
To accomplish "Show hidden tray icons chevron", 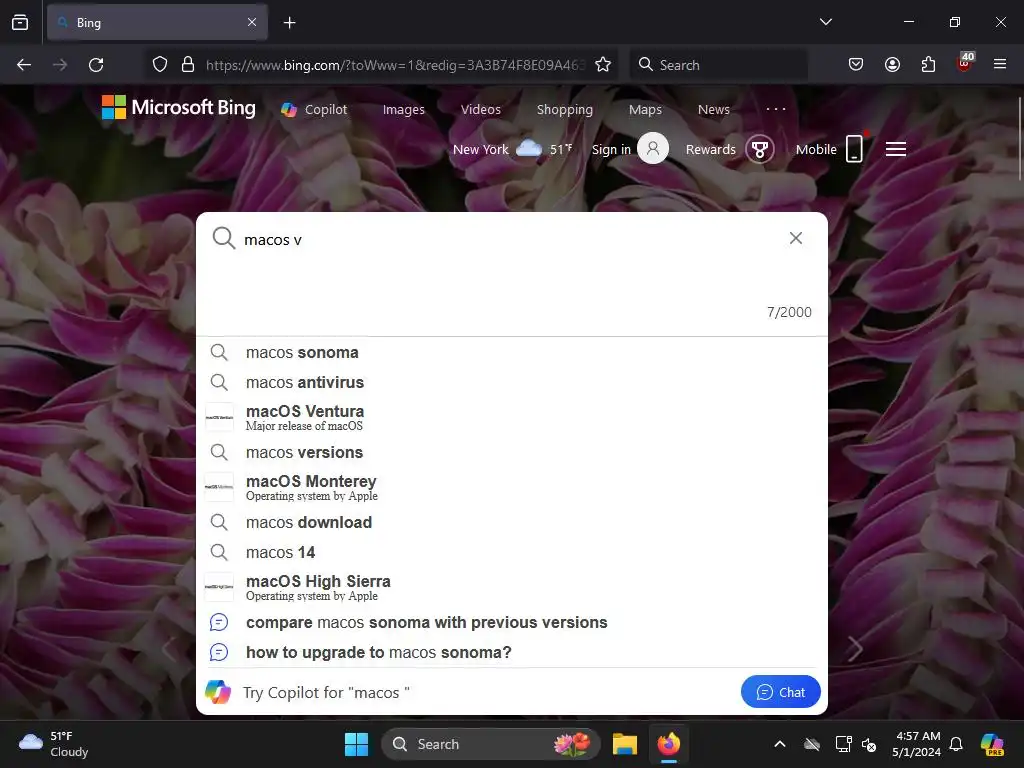I will click(780, 744).
